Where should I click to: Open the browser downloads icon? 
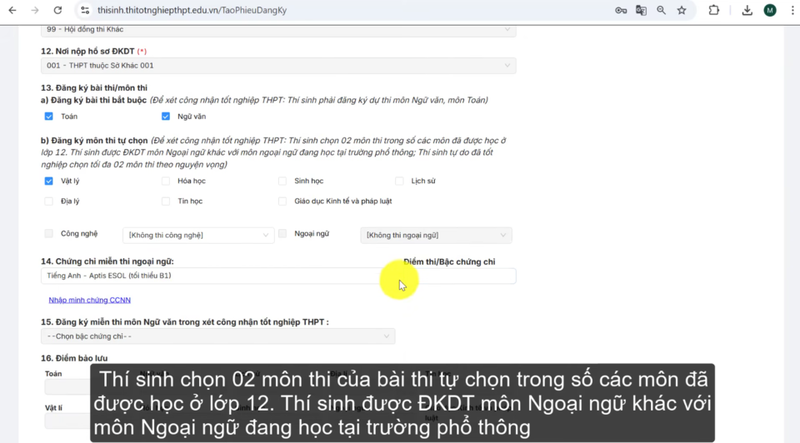(x=747, y=10)
